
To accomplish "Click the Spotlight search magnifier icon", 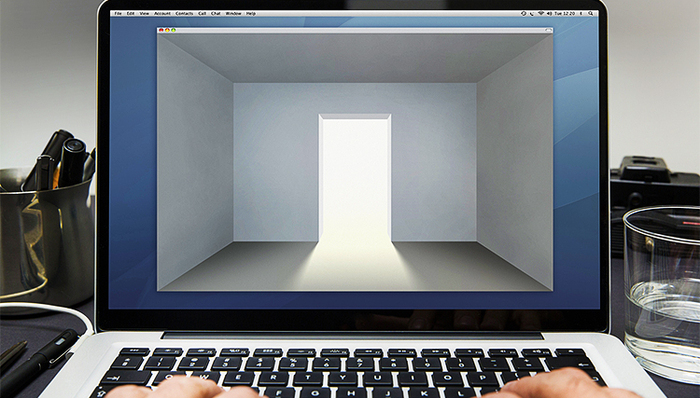I will click(591, 13).
